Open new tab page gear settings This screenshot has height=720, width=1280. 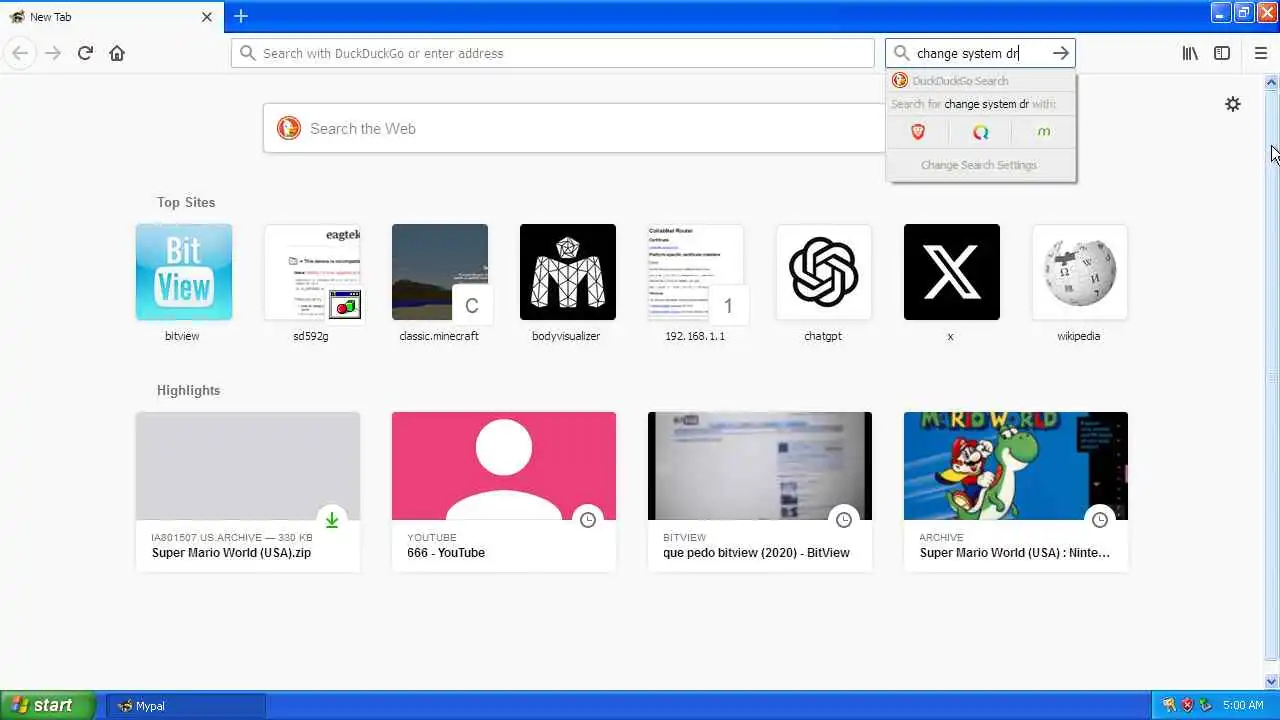click(1233, 104)
